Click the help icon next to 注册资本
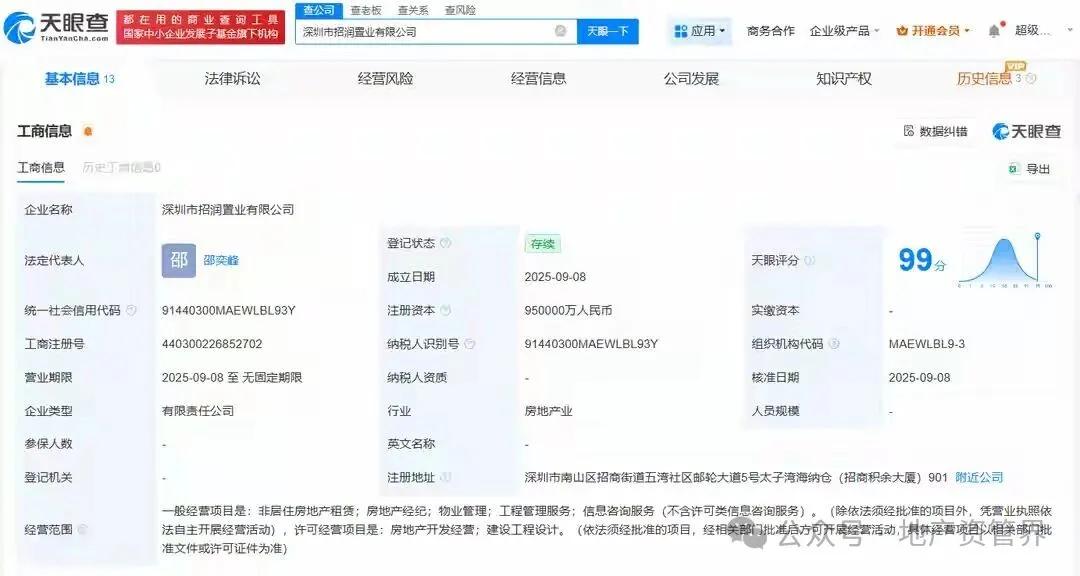 (446, 311)
